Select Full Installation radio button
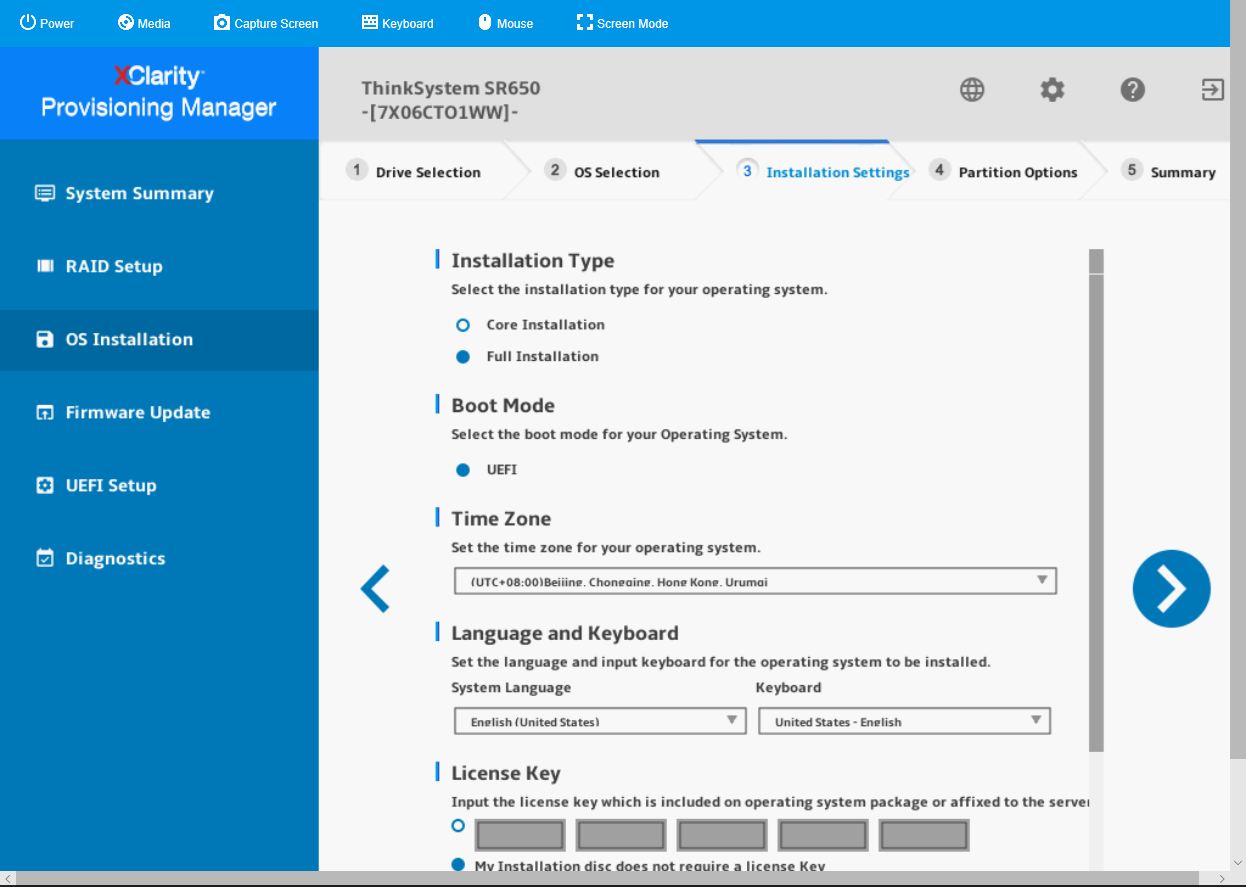 click(462, 357)
